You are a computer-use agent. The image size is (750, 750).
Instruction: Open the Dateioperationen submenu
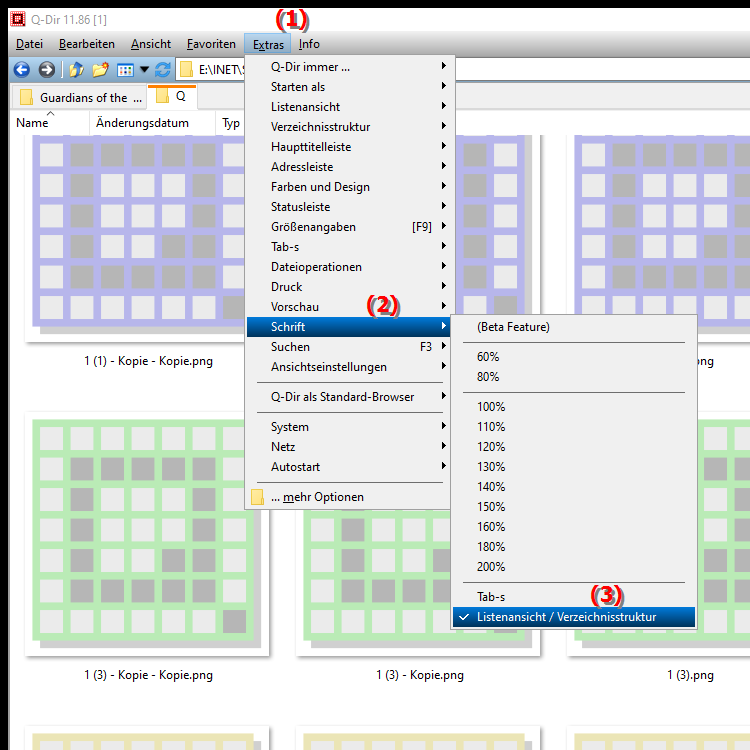pyautogui.click(x=348, y=267)
